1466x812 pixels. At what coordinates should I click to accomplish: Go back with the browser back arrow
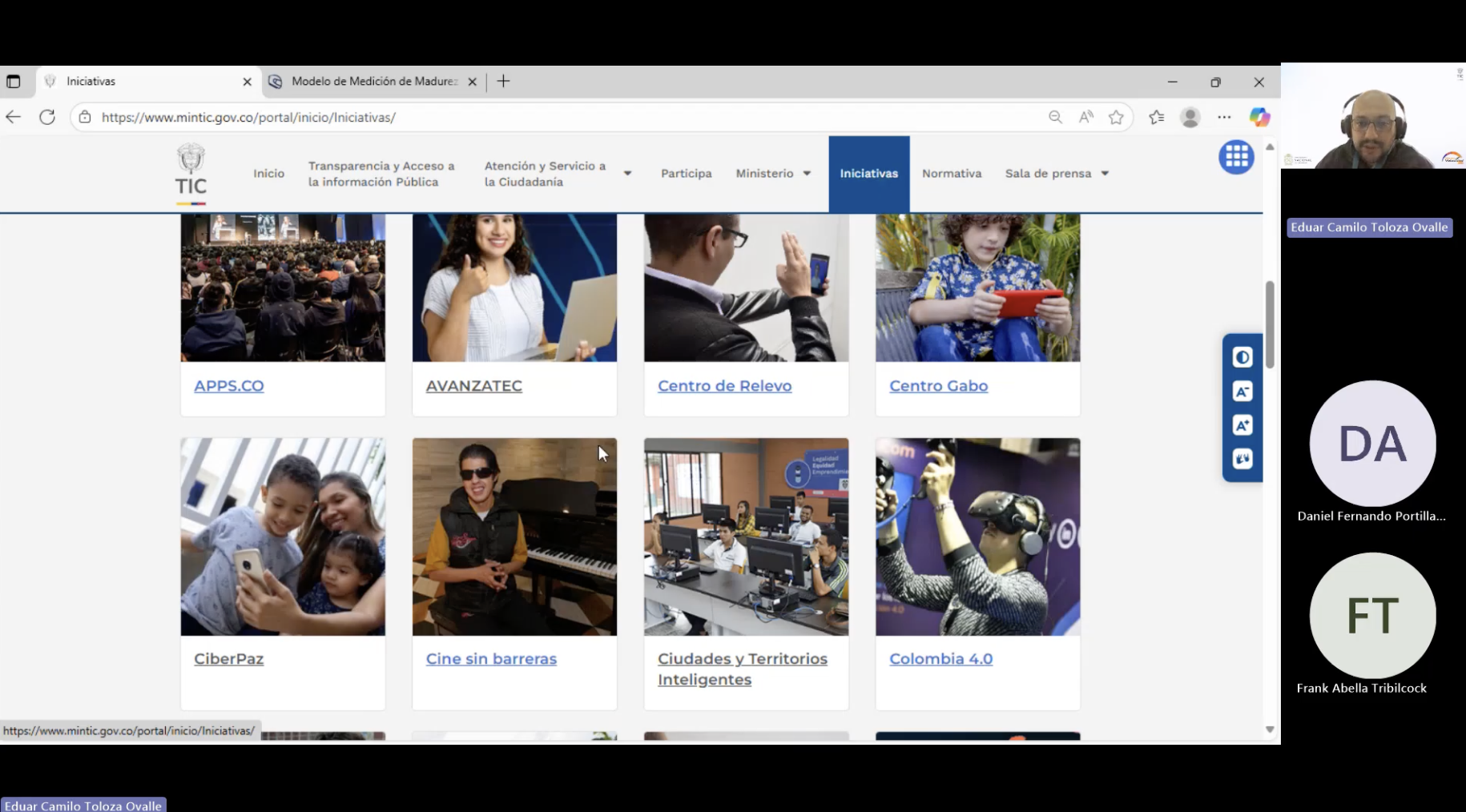tap(14, 117)
